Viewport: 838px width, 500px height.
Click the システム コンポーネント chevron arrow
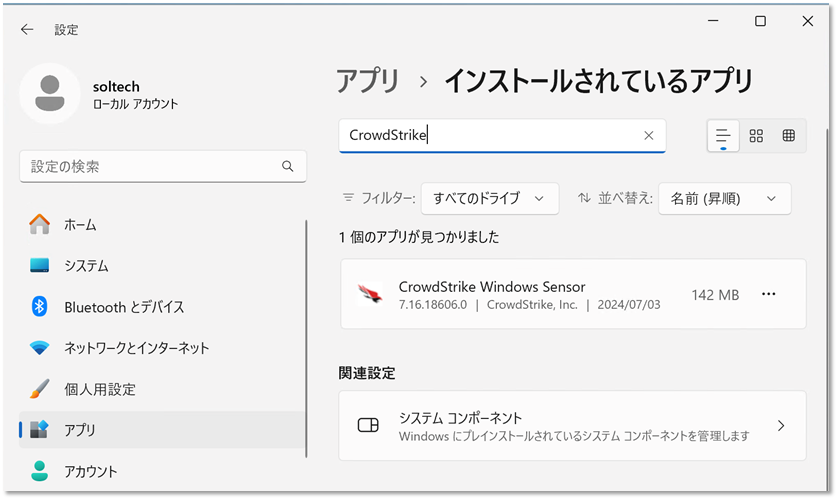[x=781, y=426]
